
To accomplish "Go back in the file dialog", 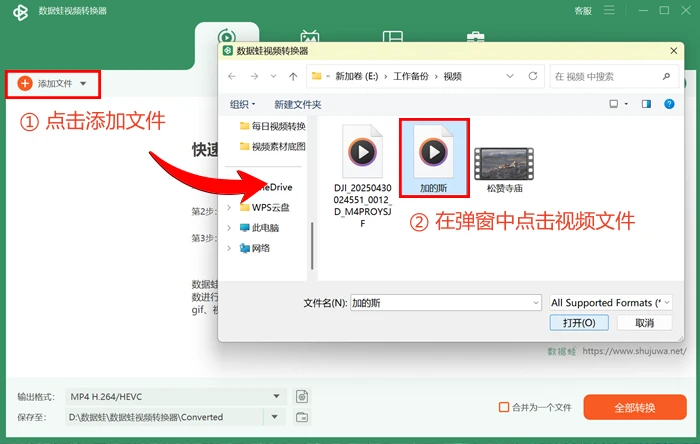I will (x=232, y=76).
